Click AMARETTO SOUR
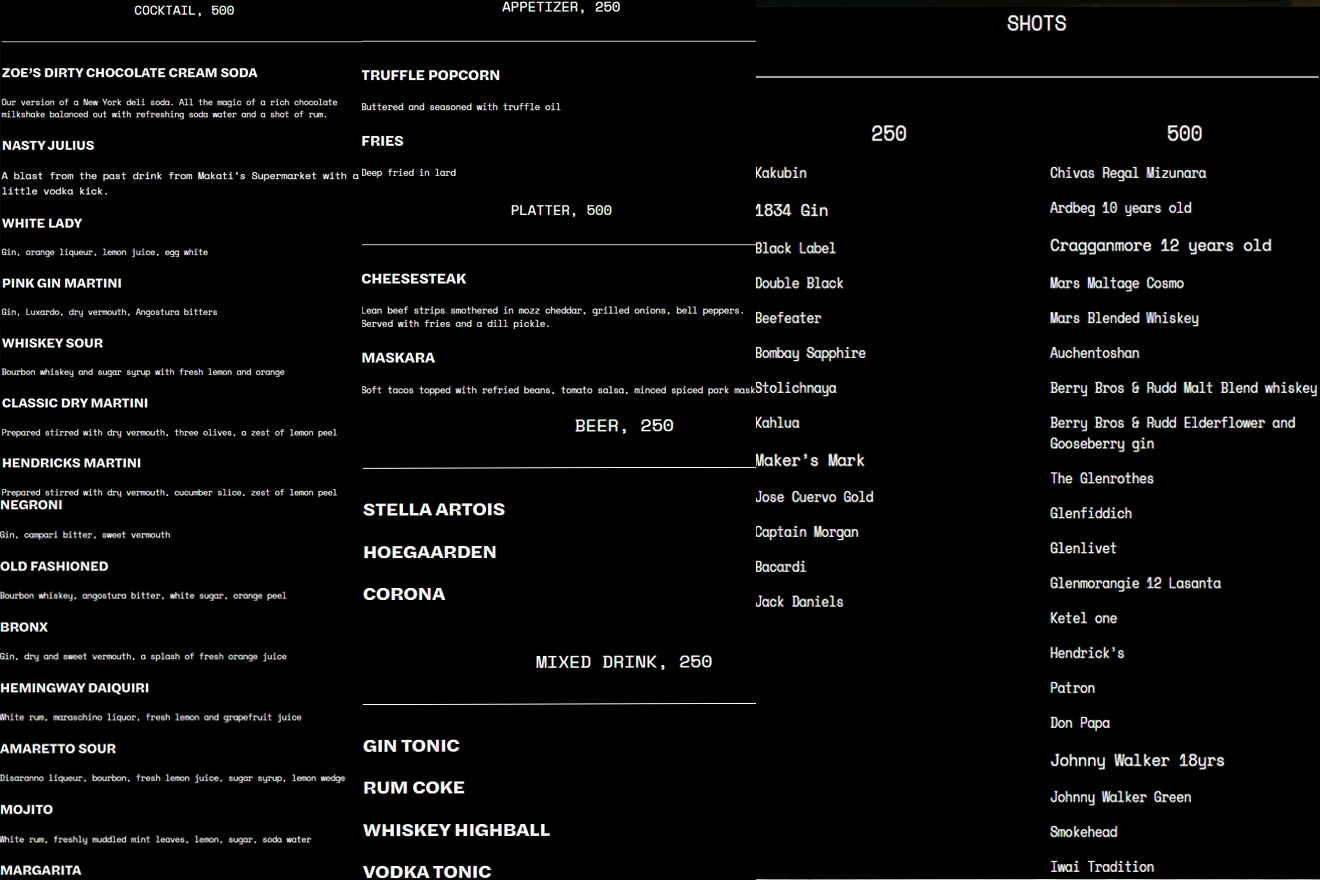This screenshot has width=1320, height=880. click(x=58, y=750)
